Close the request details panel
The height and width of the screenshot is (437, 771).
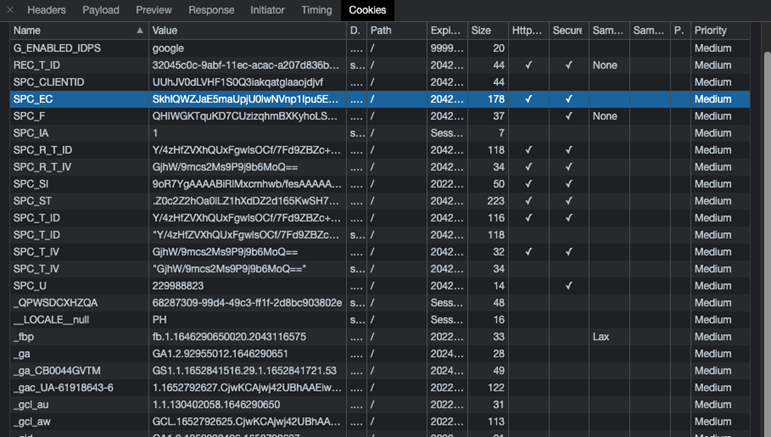tap(10, 10)
